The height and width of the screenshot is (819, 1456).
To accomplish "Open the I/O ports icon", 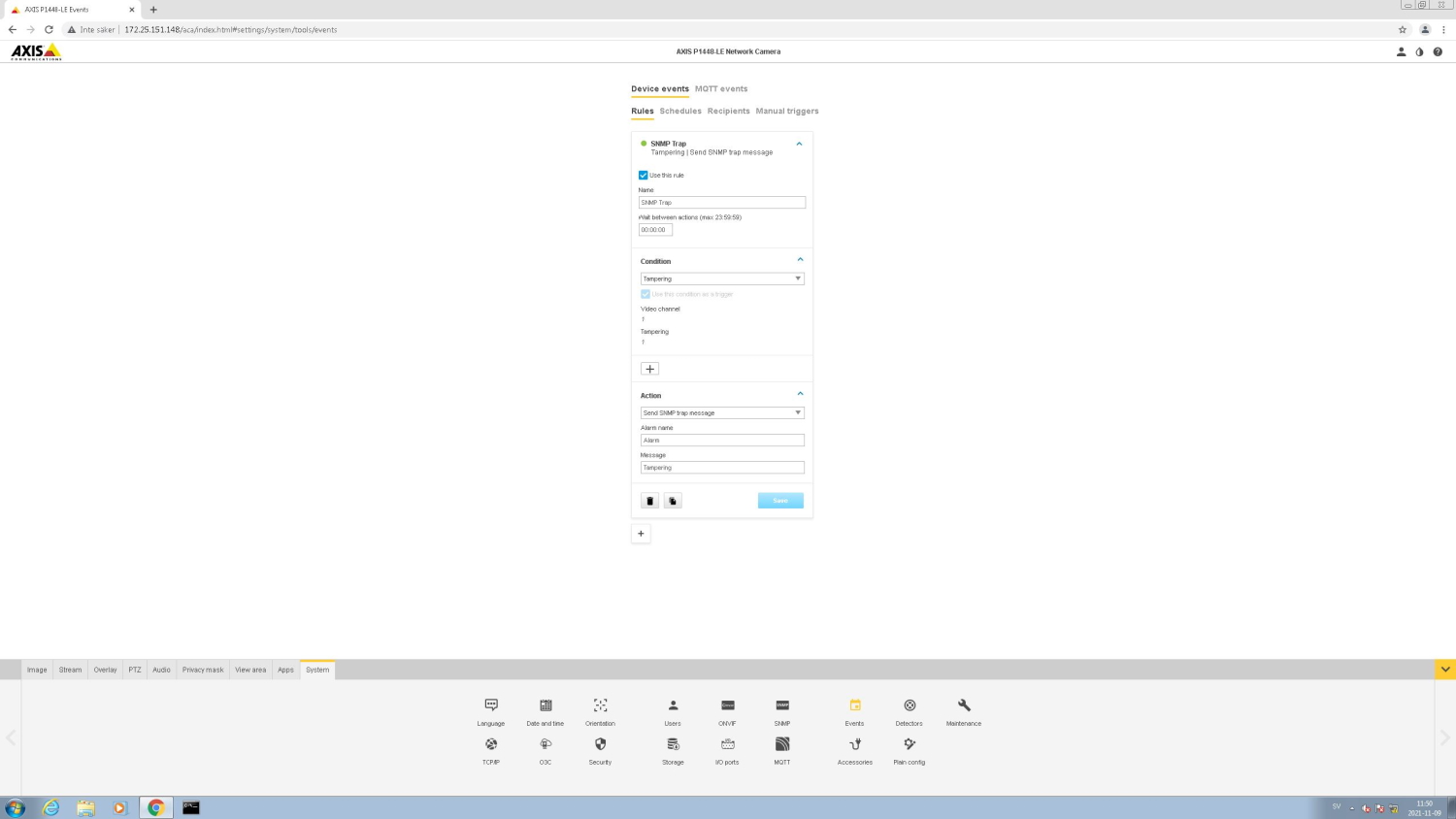I will 728,744.
